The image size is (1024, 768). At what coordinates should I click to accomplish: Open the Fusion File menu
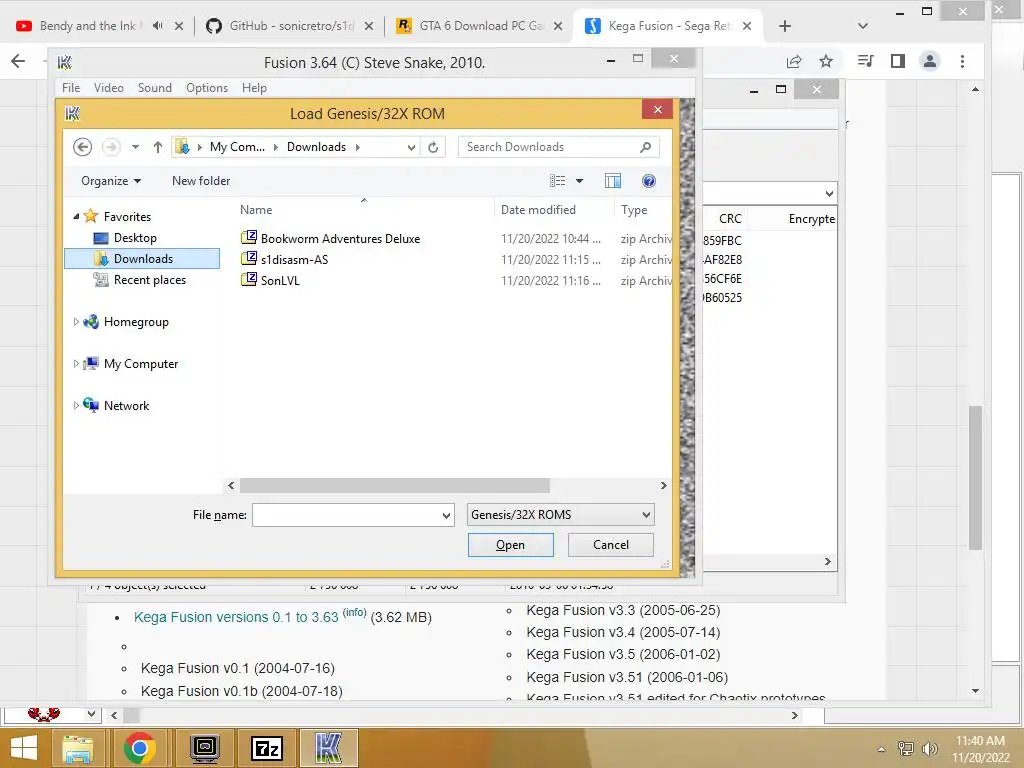click(71, 88)
